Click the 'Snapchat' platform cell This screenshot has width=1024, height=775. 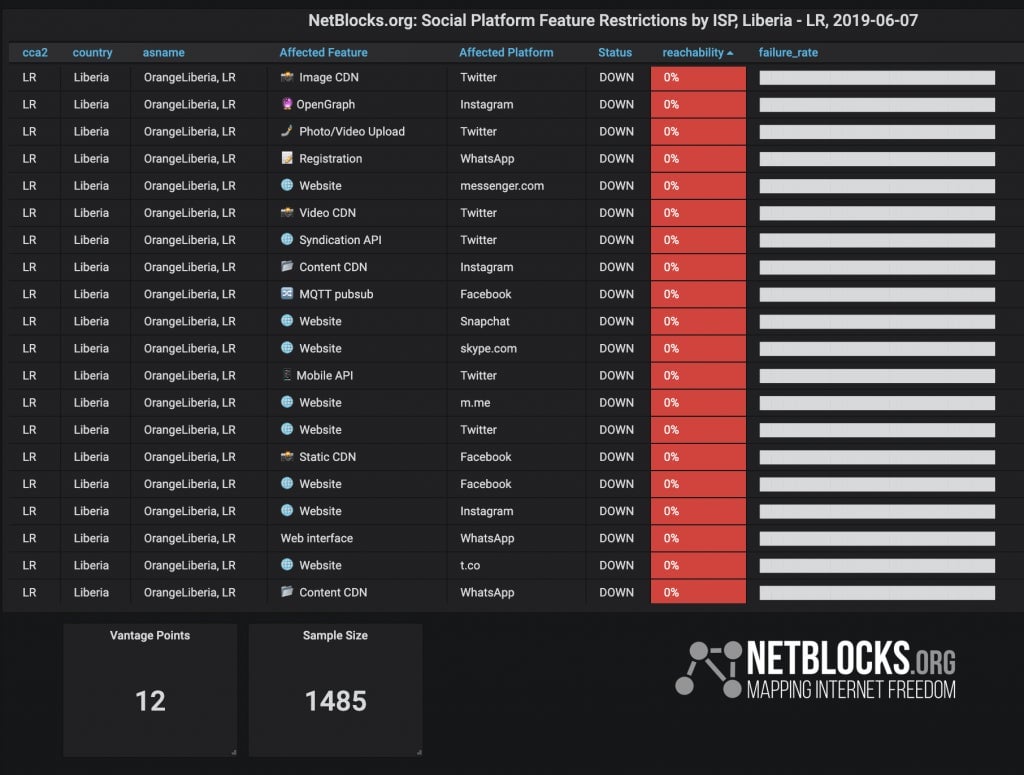[485, 321]
